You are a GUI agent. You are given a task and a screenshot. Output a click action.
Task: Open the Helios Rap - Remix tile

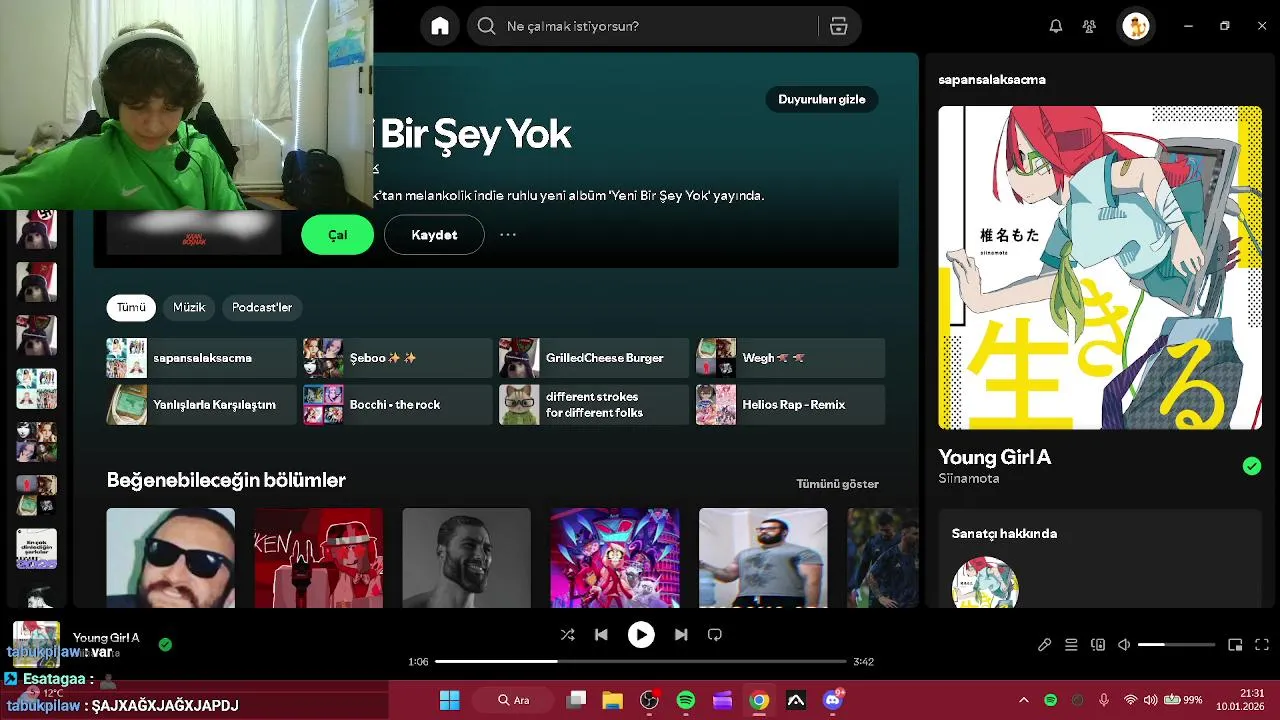pos(790,405)
